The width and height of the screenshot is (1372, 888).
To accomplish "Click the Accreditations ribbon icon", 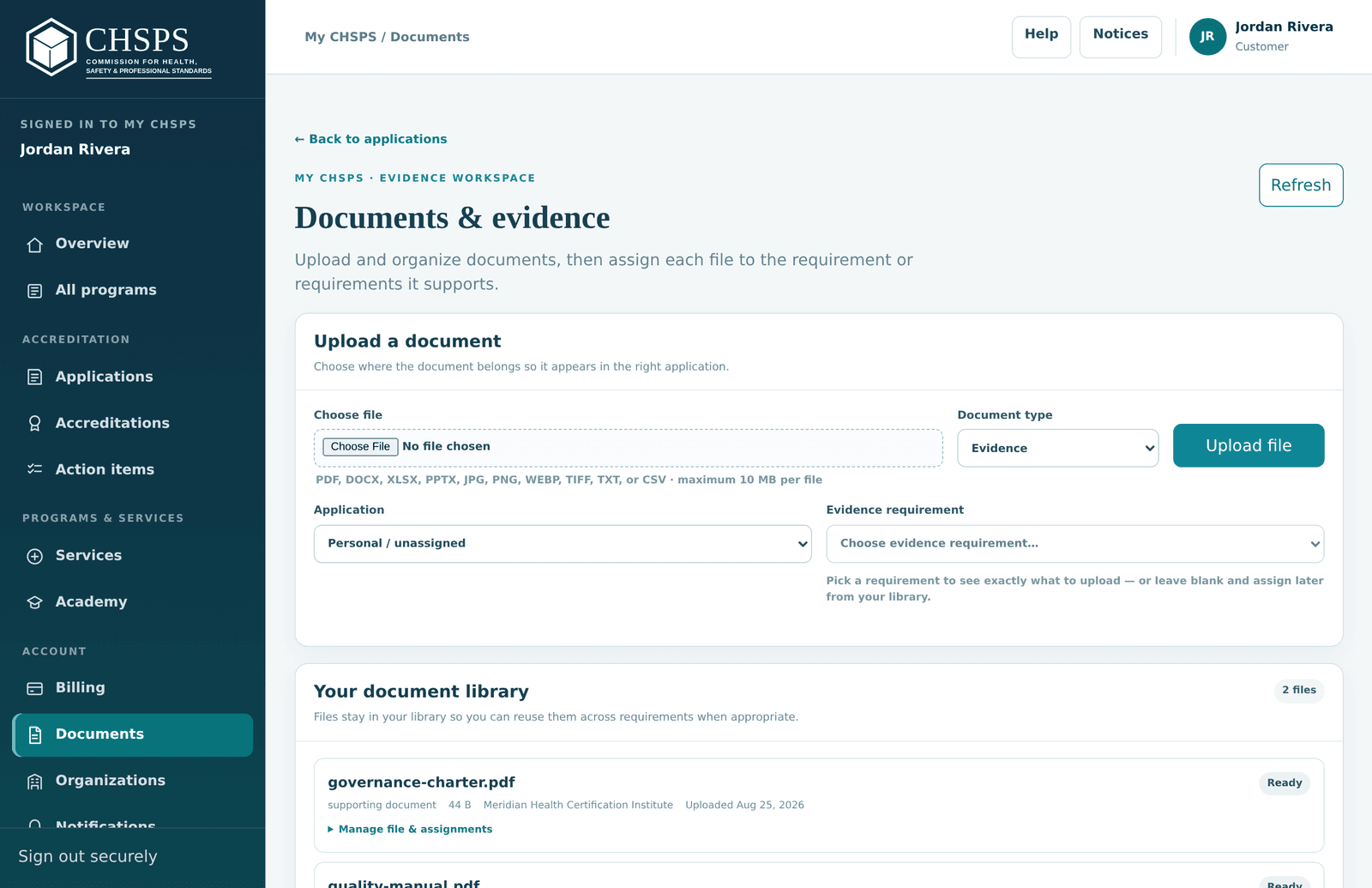I will (x=34, y=423).
